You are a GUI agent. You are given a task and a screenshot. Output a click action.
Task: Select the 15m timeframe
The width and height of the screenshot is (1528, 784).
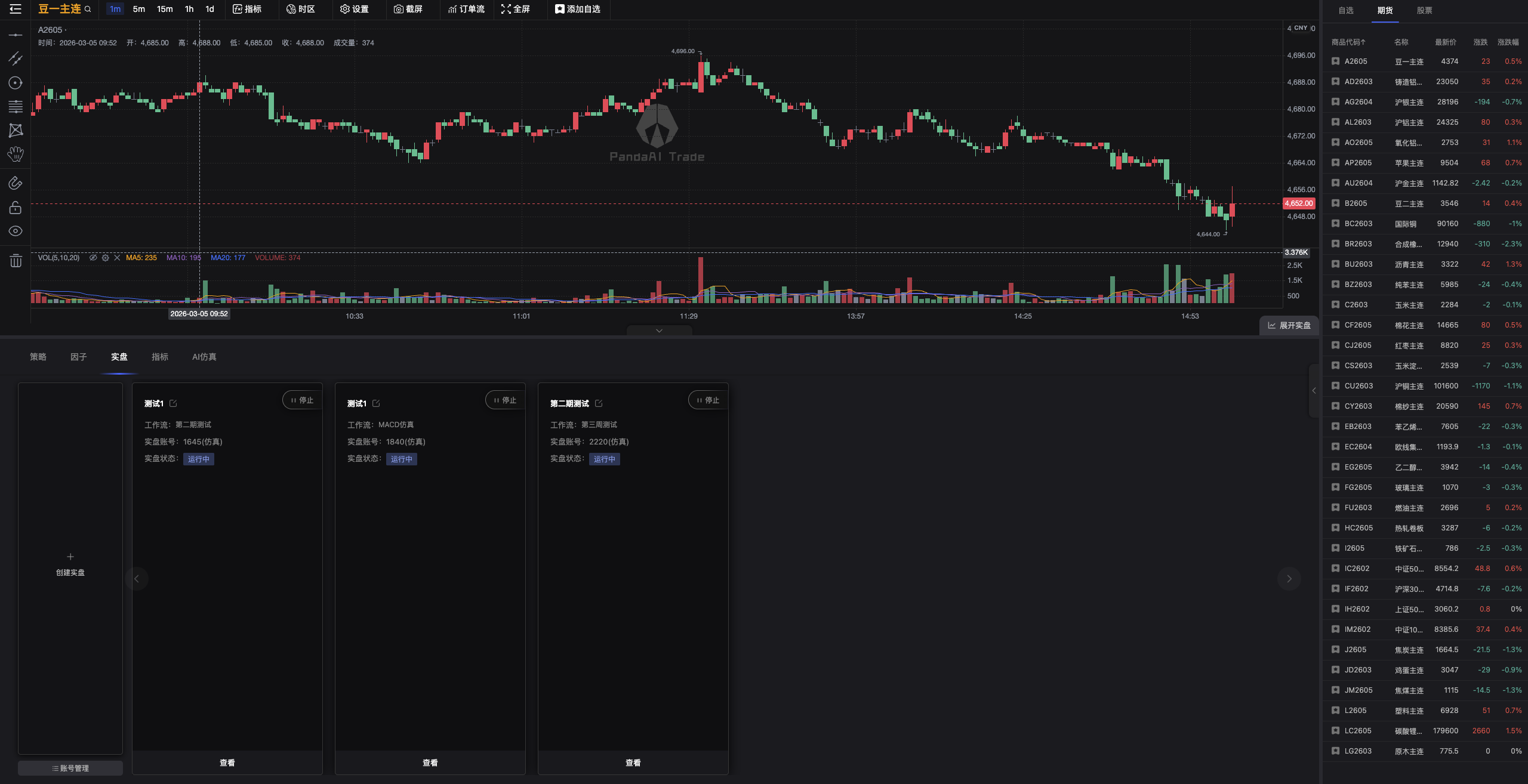click(165, 9)
